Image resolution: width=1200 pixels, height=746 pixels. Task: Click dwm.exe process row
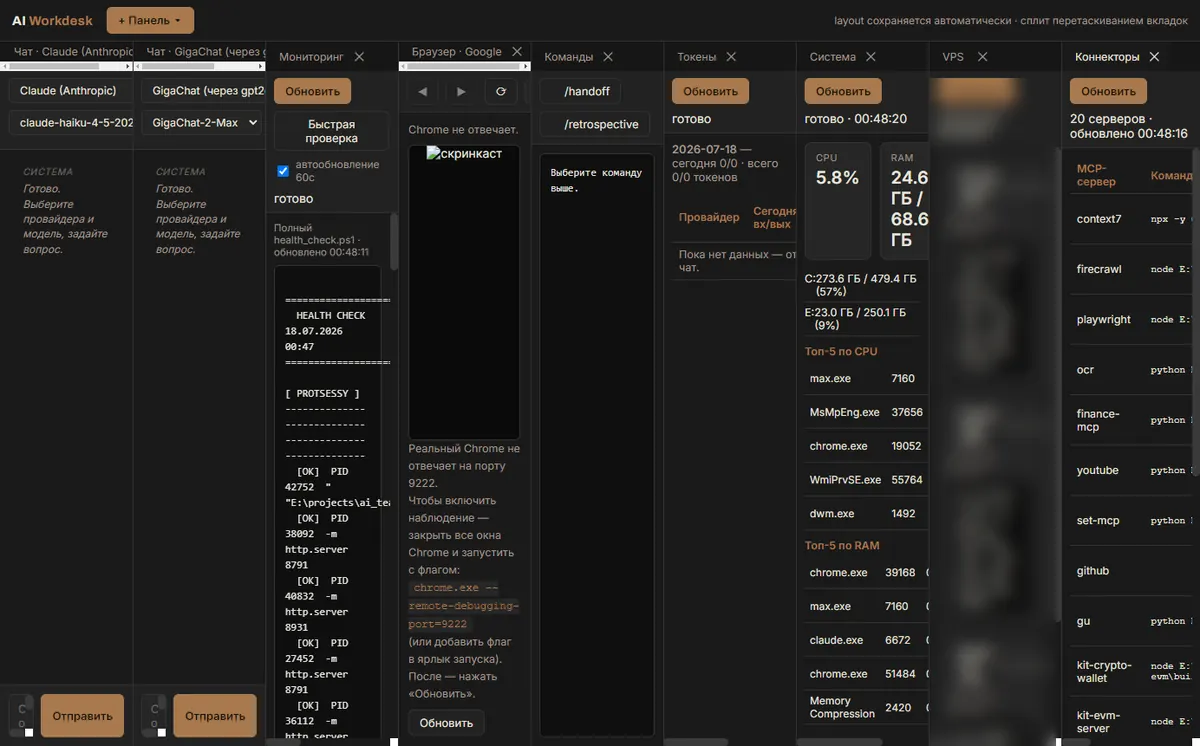pos(867,513)
